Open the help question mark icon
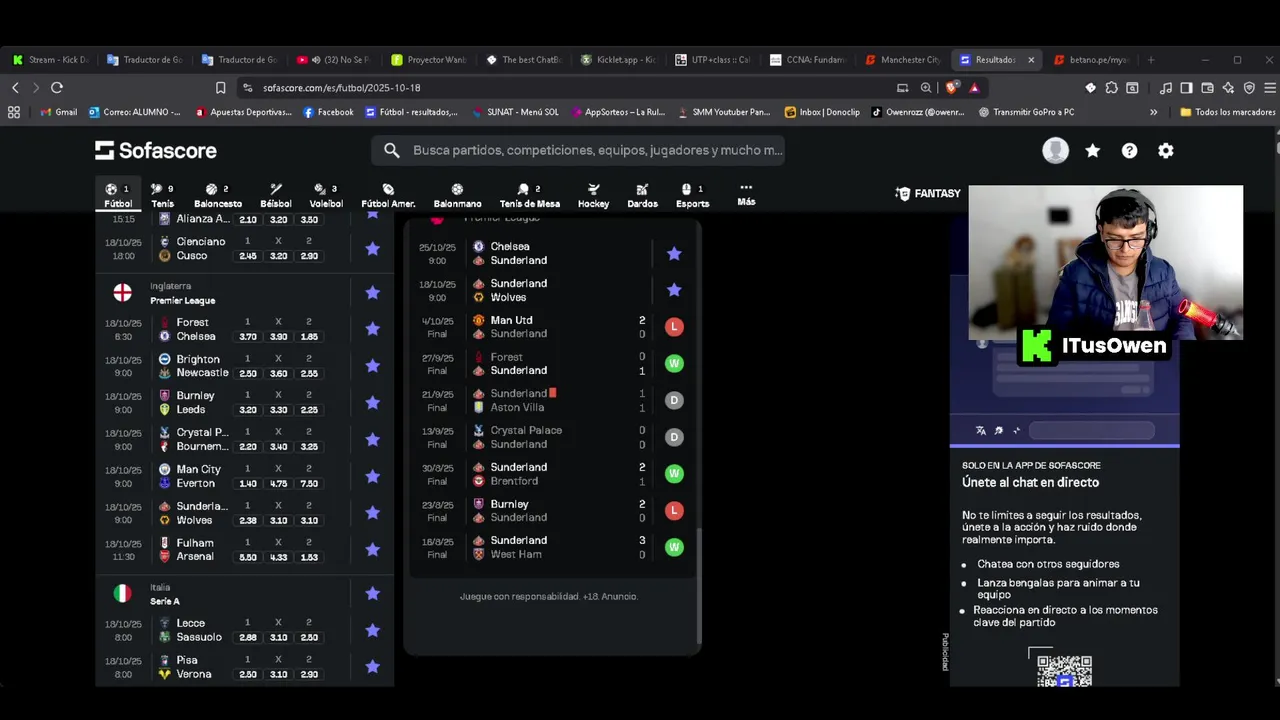The height and width of the screenshot is (720, 1280). (1129, 150)
